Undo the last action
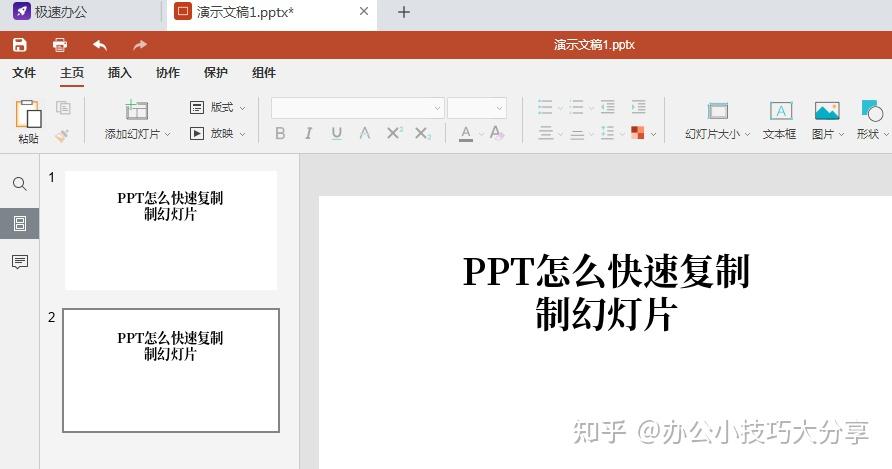Image resolution: width=892 pixels, height=469 pixels. click(100, 45)
